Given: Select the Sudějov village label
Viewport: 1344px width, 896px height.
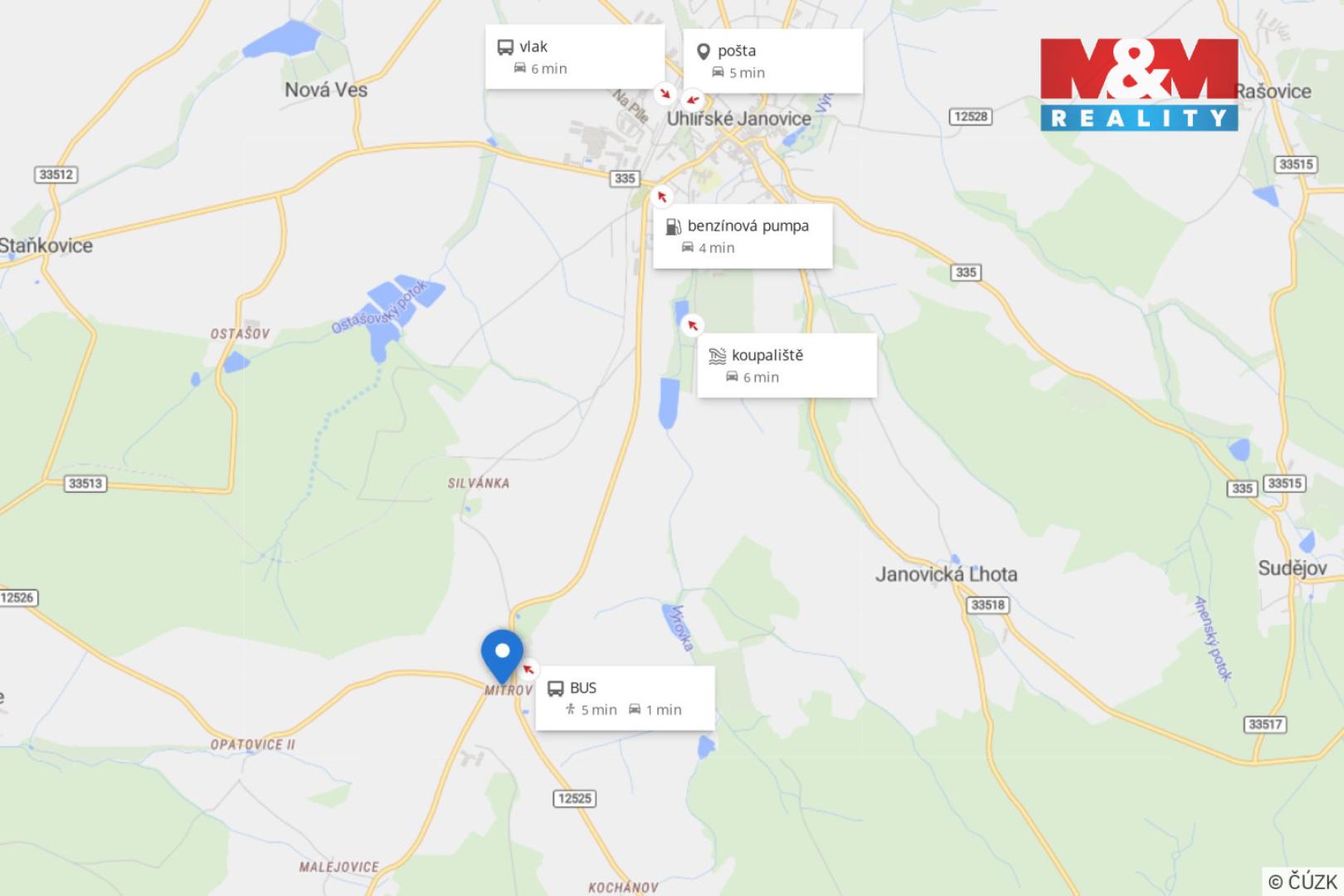Looking at the screenshot, I should point(1292,569).
